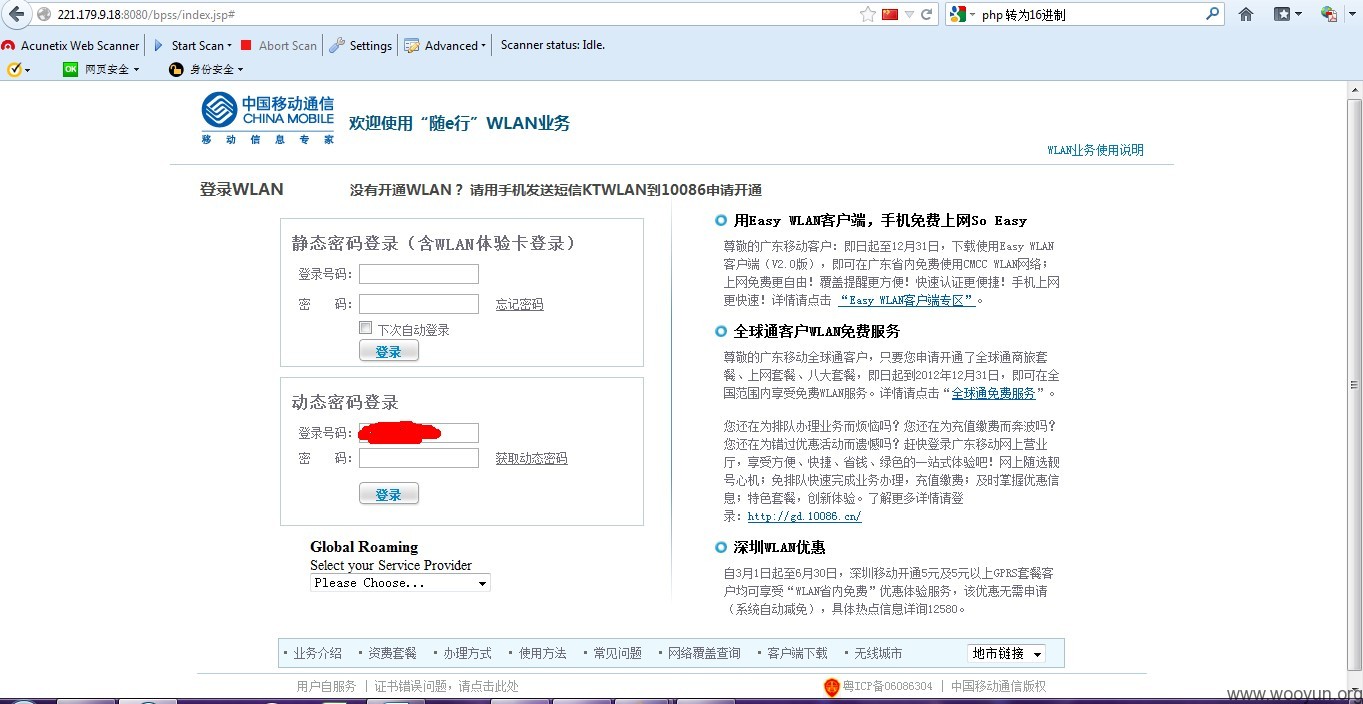Click the 中国移动通信版权 footer text
This screenshot has height=704, width=1363.
coord(998,686)
